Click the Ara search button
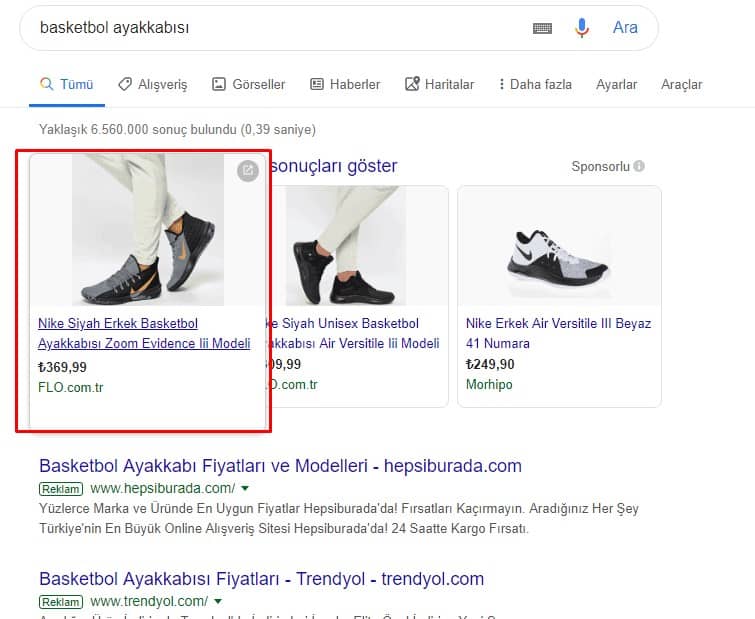Screen dimensions: 755x619 625,28
